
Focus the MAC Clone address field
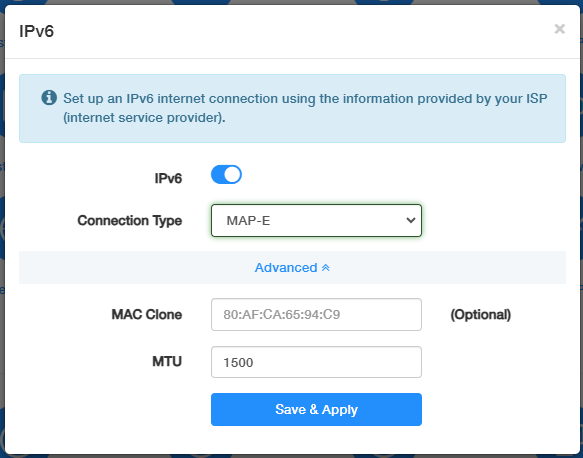(x=316, y=315)
